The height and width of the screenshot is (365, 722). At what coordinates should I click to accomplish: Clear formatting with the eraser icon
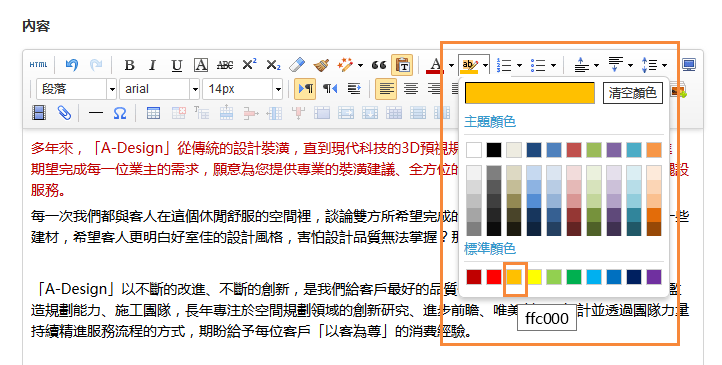coord(297,65)
